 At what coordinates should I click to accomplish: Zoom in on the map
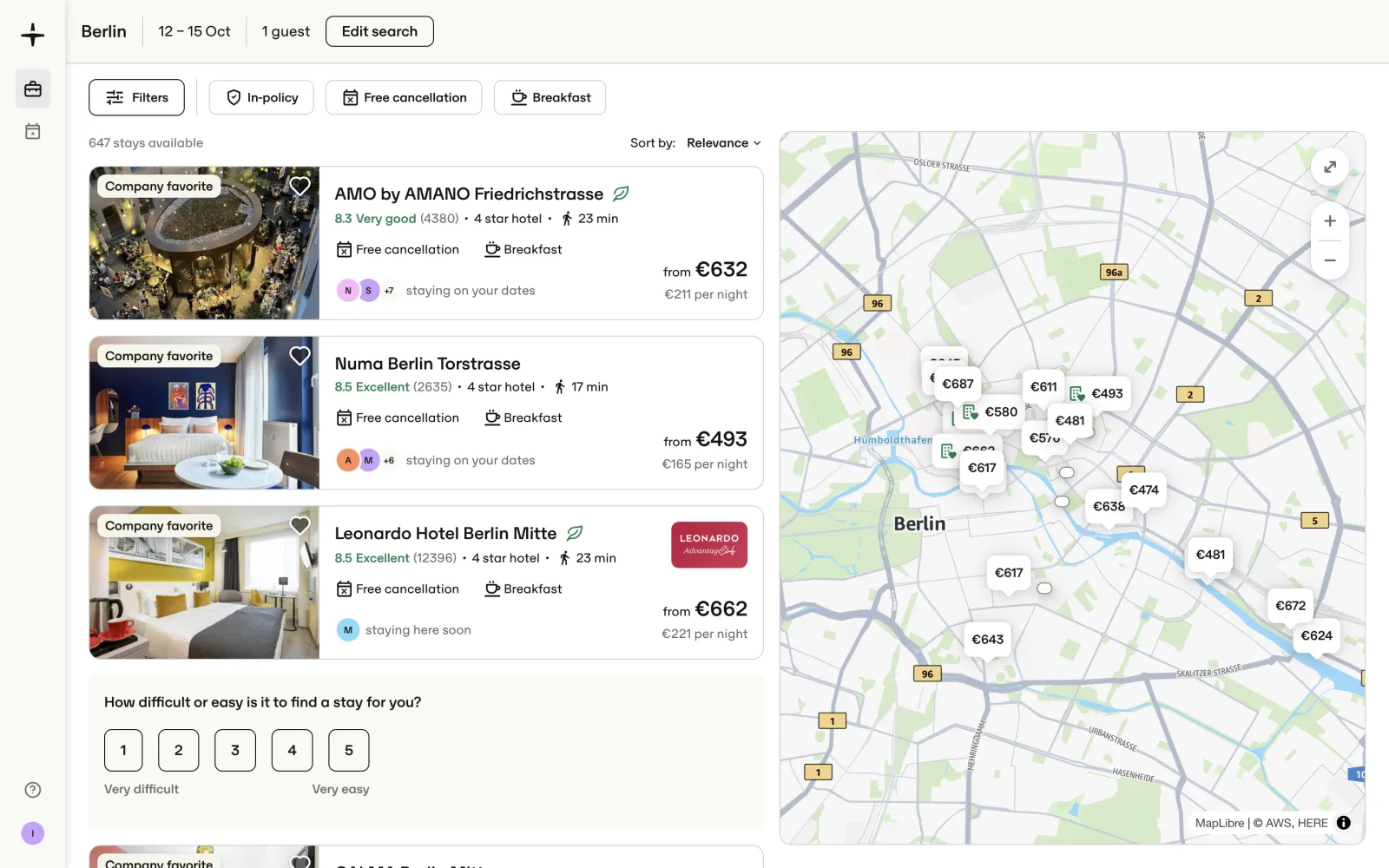[x=1330, y=221]
